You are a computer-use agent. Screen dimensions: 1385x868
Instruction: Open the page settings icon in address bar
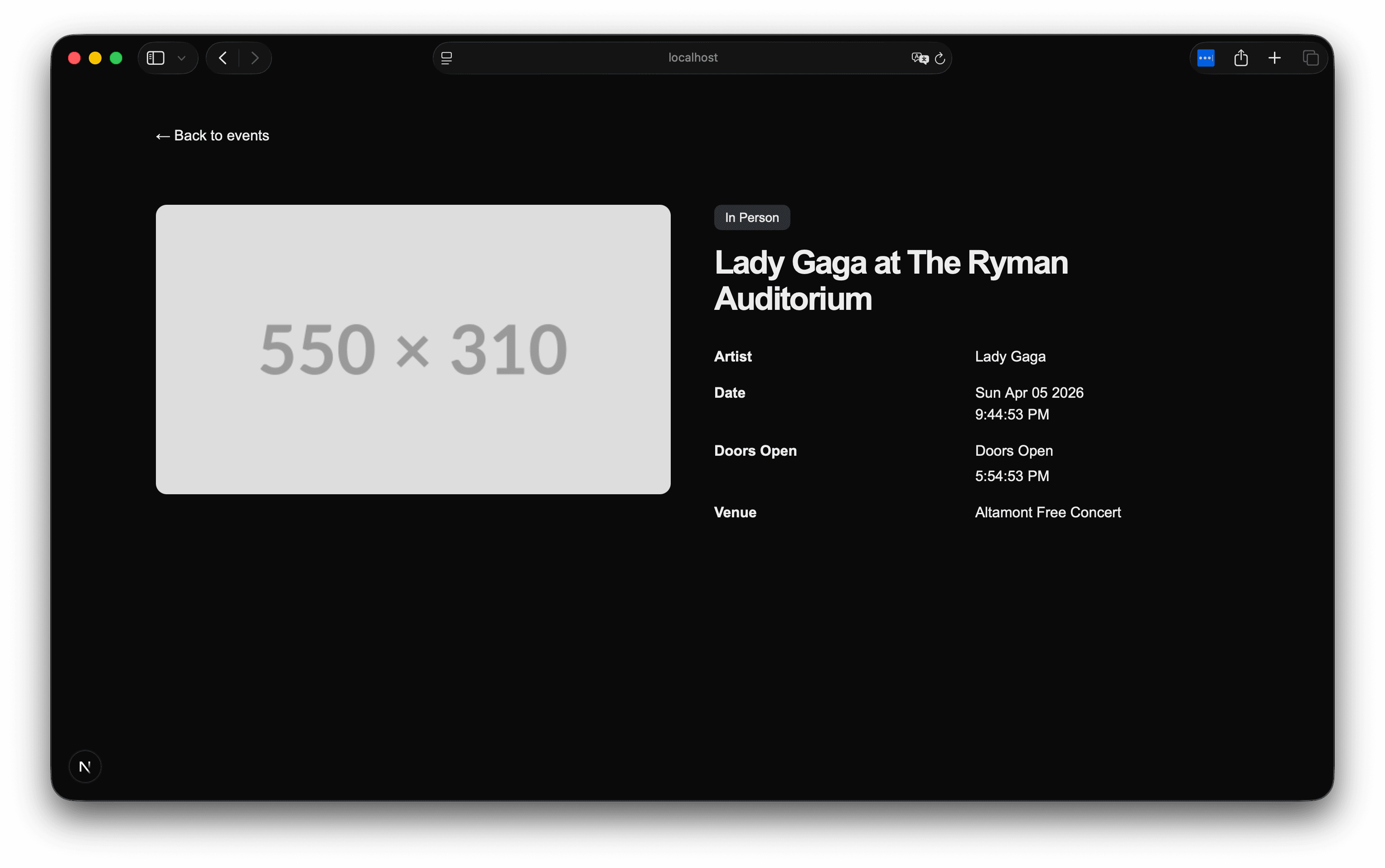(447, 58)
